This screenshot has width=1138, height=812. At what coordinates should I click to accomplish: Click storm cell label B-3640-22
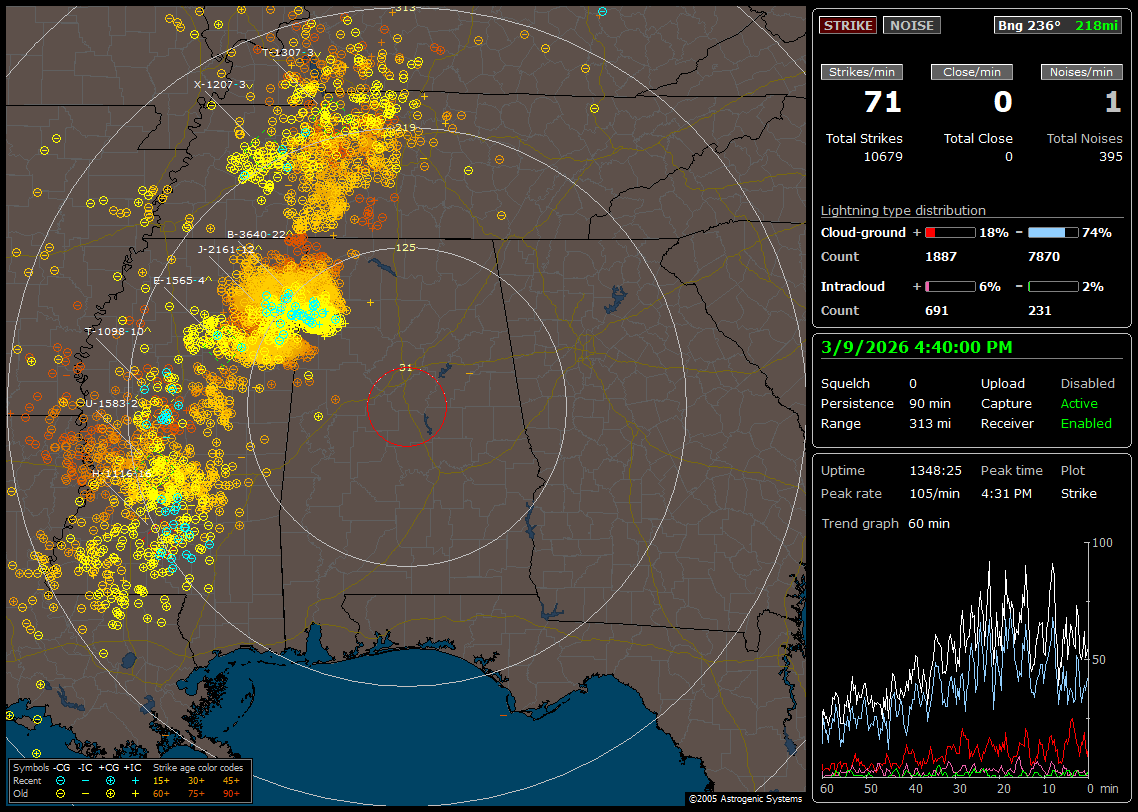point(257,235)
